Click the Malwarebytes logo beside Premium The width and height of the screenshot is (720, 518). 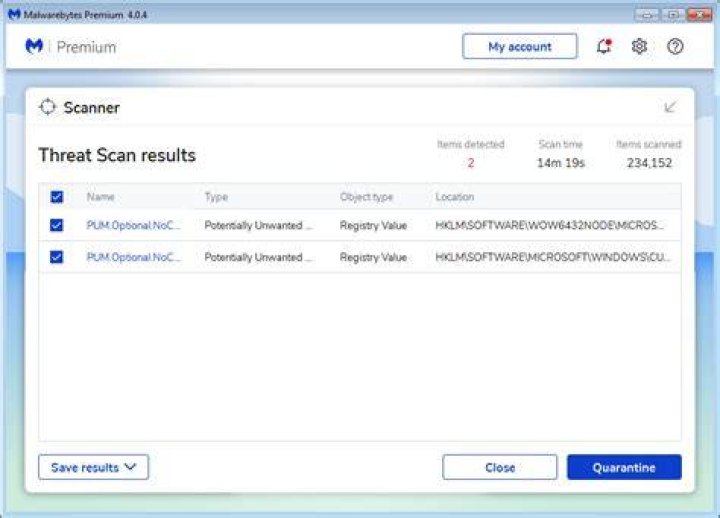34,46
